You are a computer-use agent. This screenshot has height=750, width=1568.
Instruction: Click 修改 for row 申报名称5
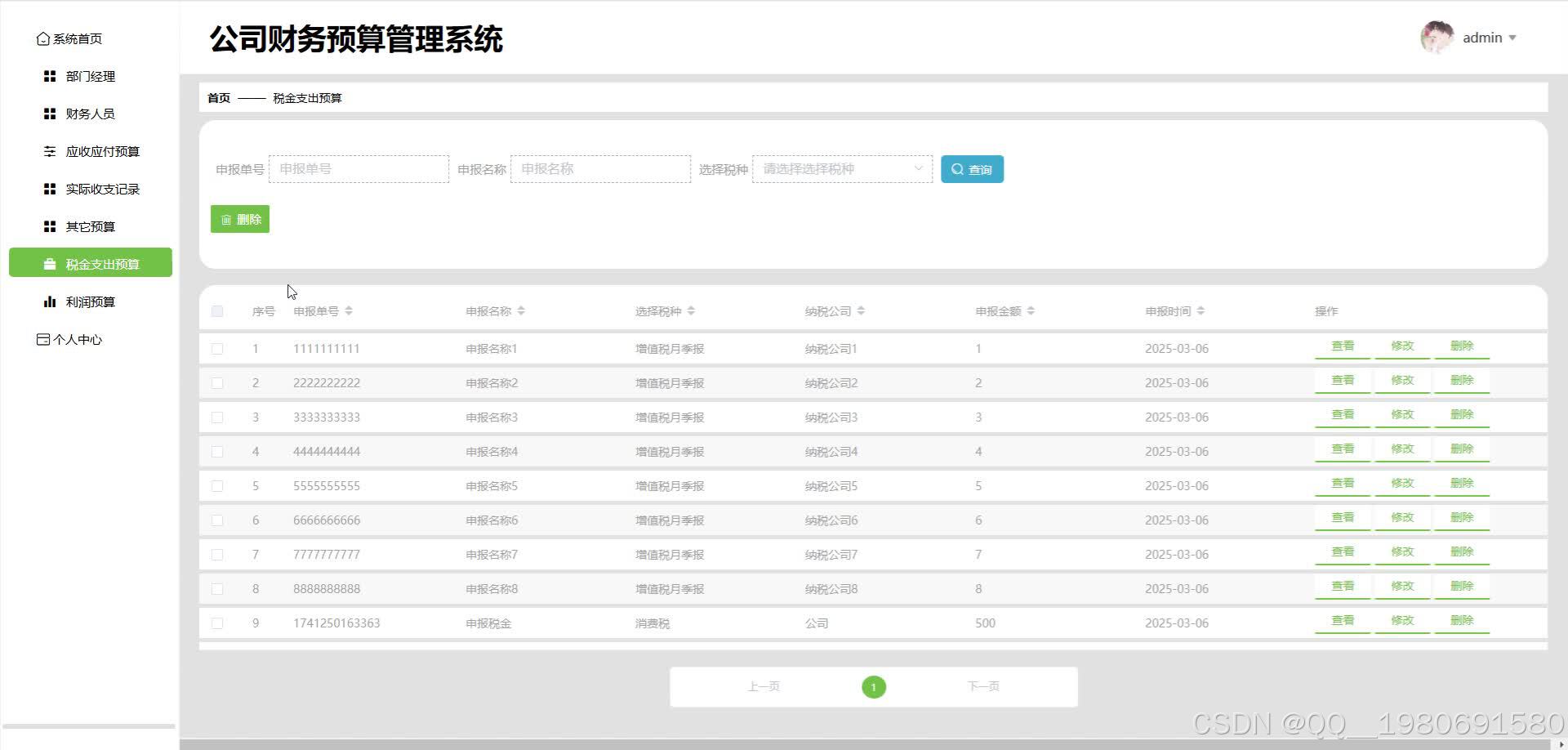[x=1402, y=484]
